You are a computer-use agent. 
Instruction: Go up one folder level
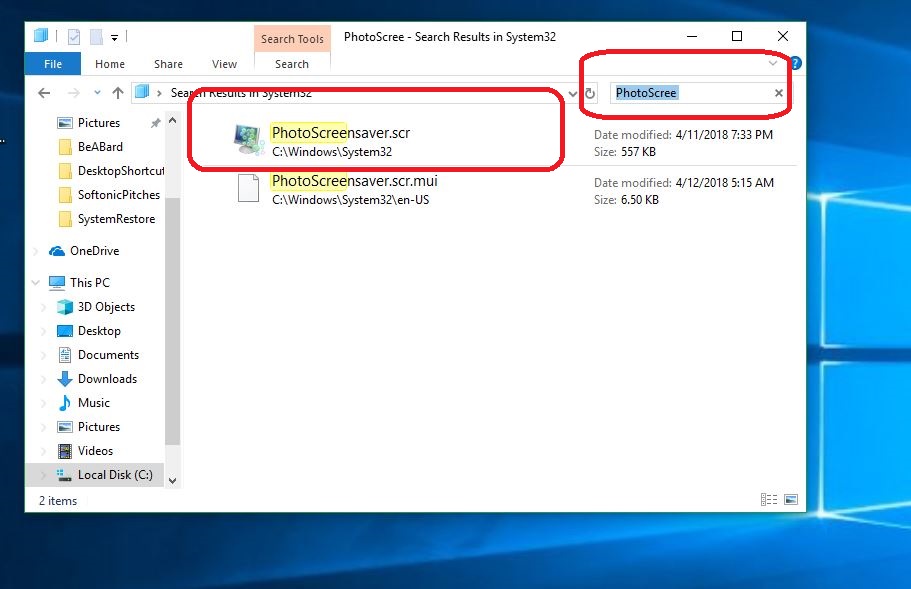point(118,93)
